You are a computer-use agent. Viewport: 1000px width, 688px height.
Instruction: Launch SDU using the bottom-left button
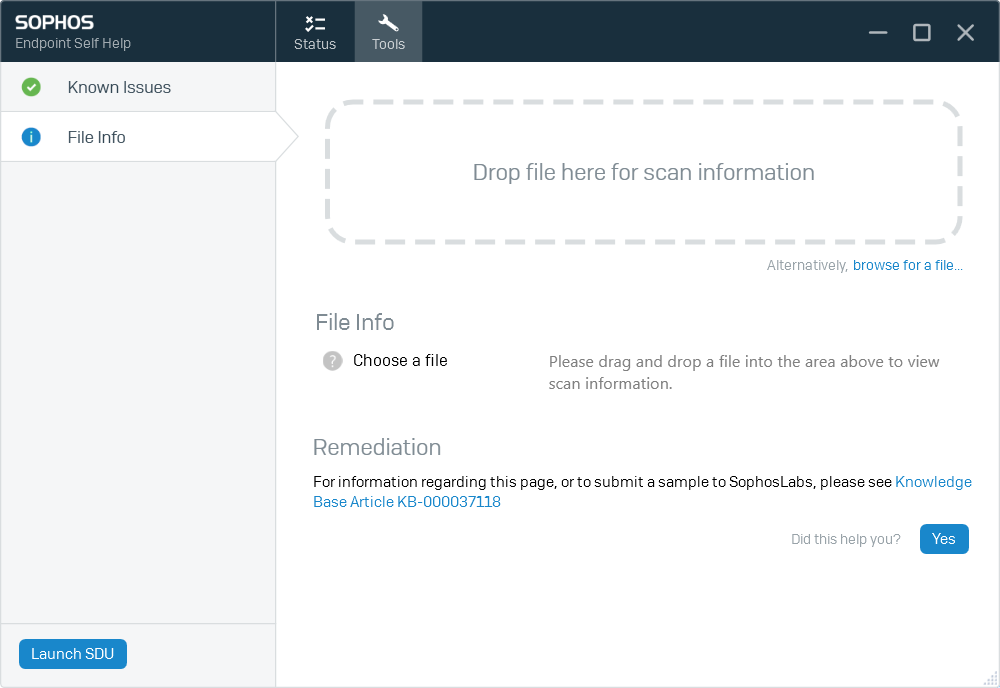pyautogui.click(x=72, y=654)
